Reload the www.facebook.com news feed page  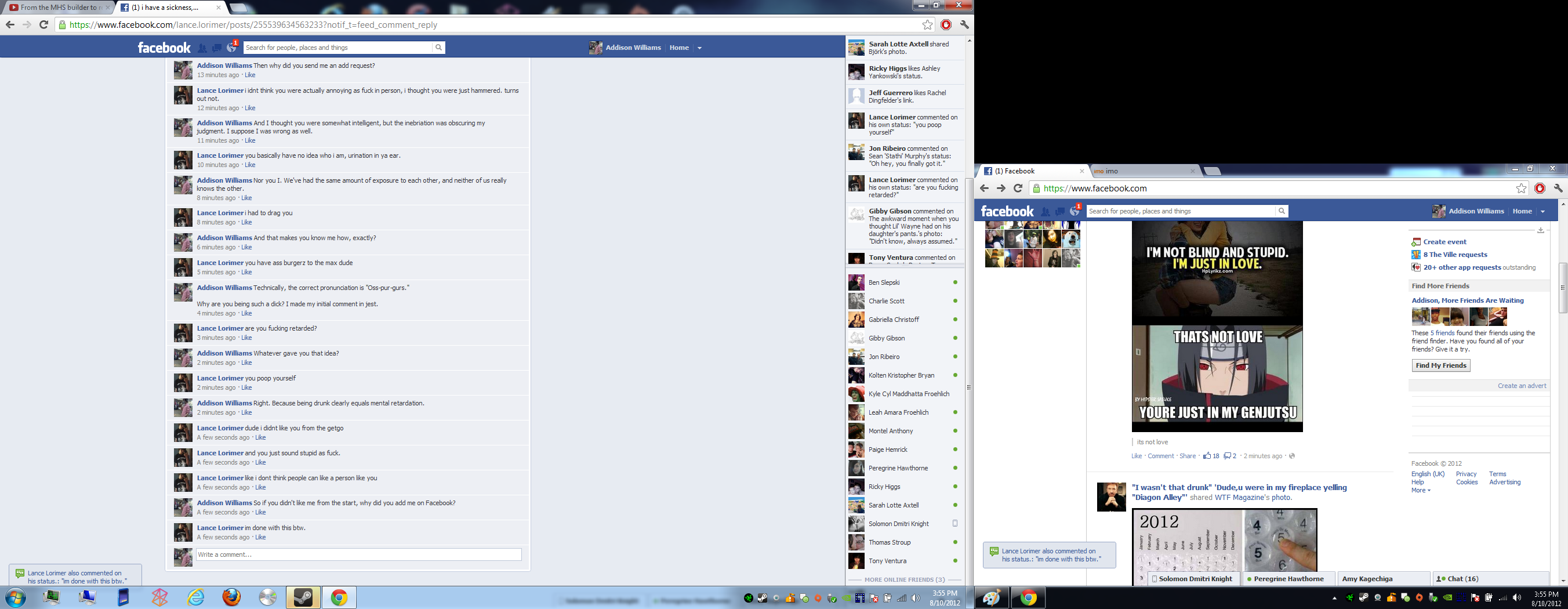click(x=1018, y=188)
